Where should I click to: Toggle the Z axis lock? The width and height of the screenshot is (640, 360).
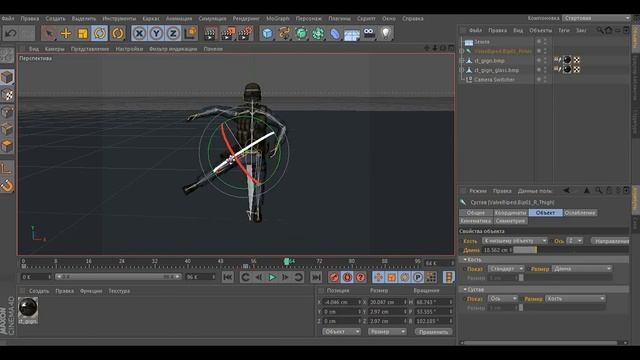coord(173,33)
